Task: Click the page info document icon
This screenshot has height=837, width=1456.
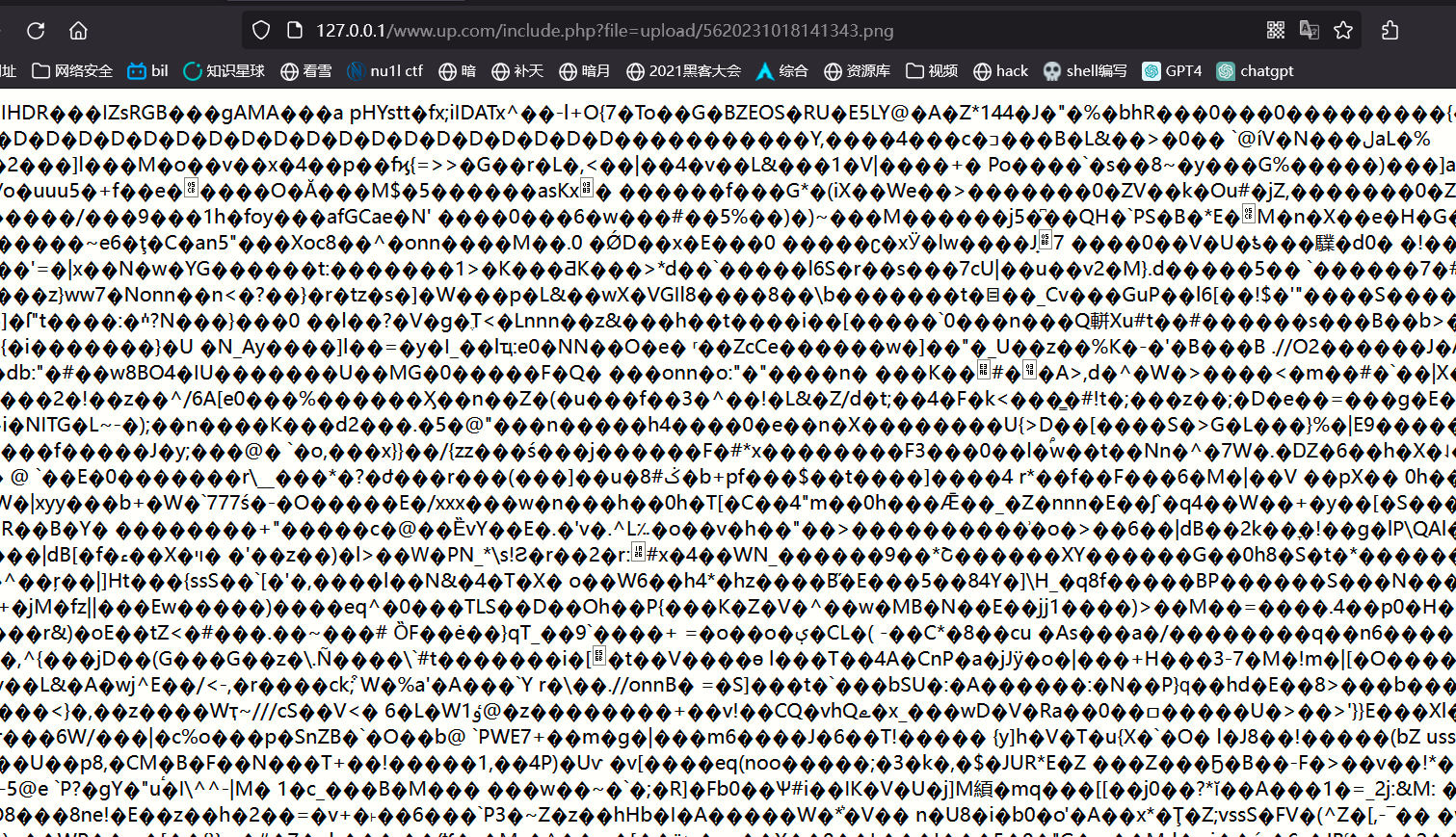Action: pos(295,31)
